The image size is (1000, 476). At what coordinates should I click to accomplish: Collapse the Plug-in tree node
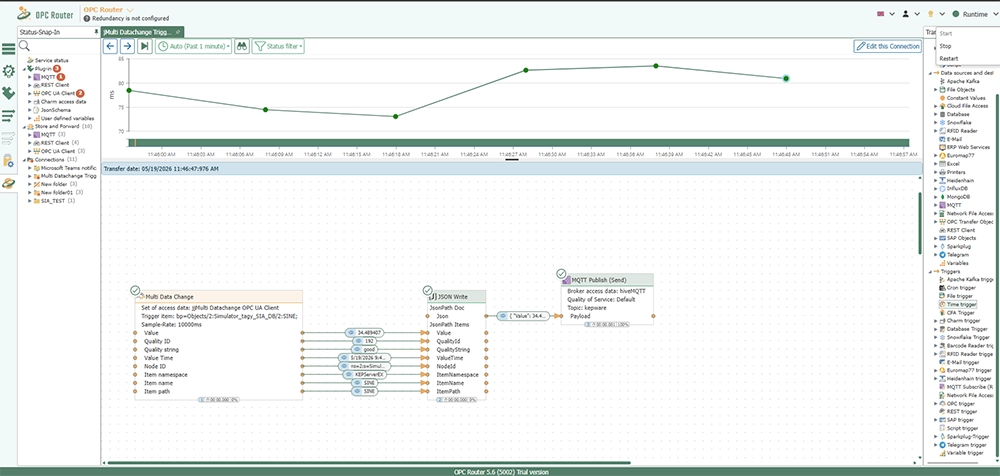coord(23,68)
